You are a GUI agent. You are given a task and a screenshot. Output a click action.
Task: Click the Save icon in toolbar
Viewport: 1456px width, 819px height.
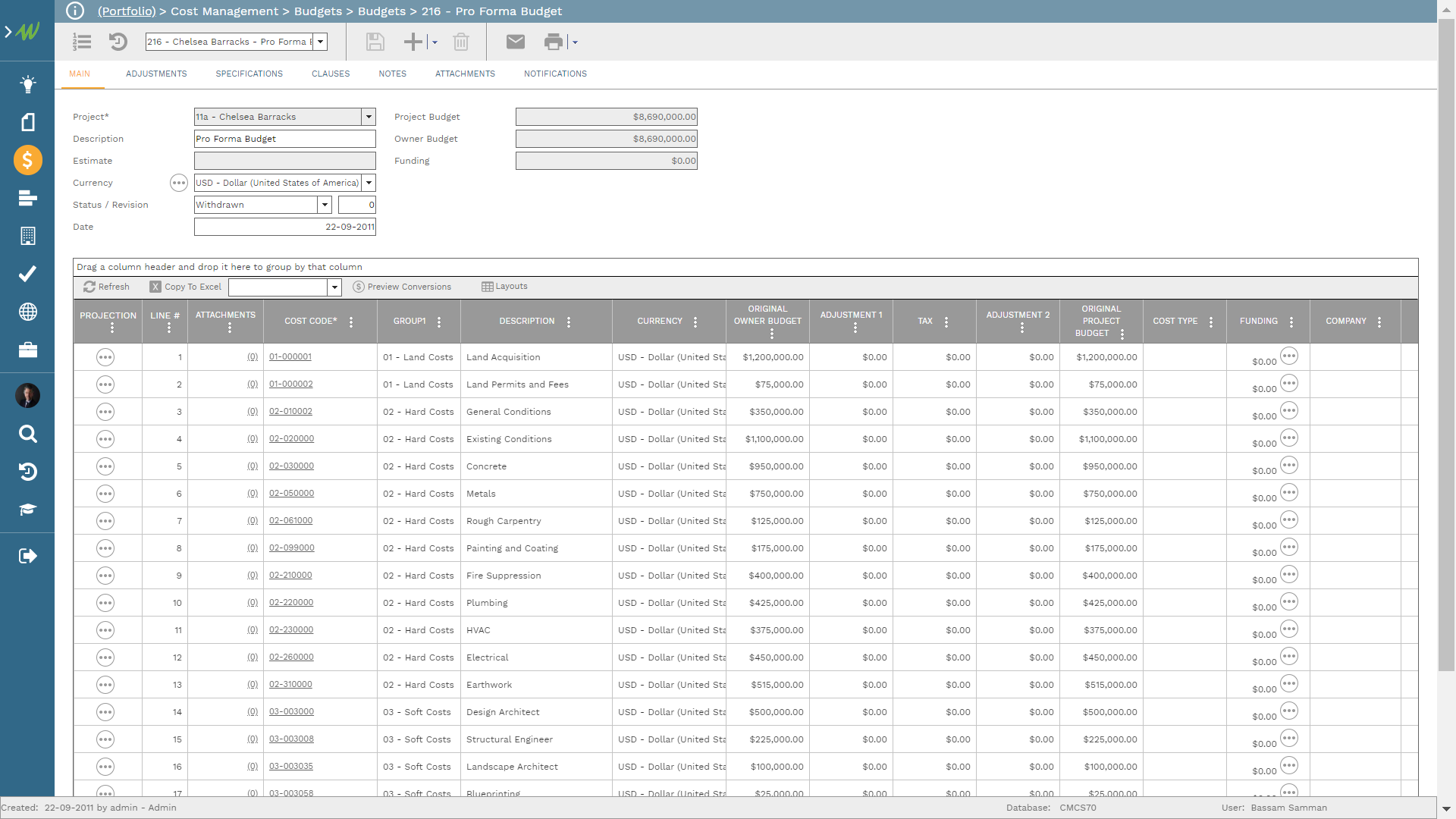pos(374,42)
